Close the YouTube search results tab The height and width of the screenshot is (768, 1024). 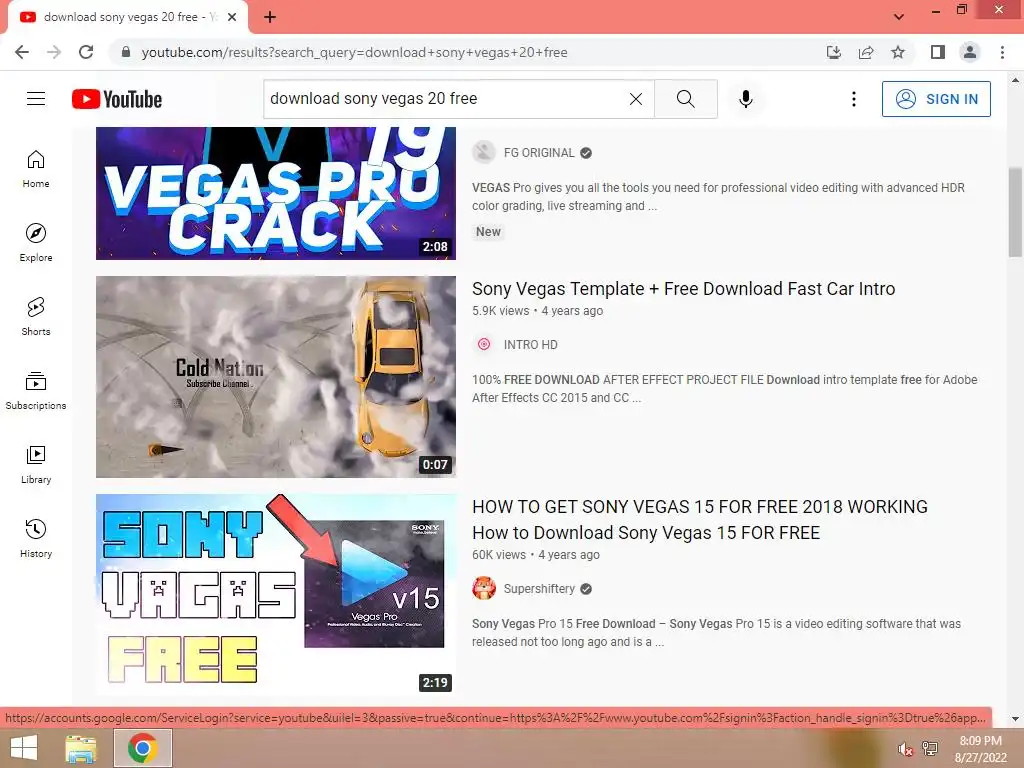[x=232, y=17]
